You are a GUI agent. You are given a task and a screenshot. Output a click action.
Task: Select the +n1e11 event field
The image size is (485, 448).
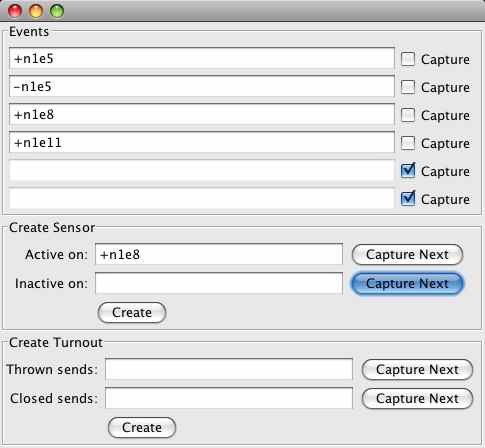pyautogui.click(x=202, y=143)
